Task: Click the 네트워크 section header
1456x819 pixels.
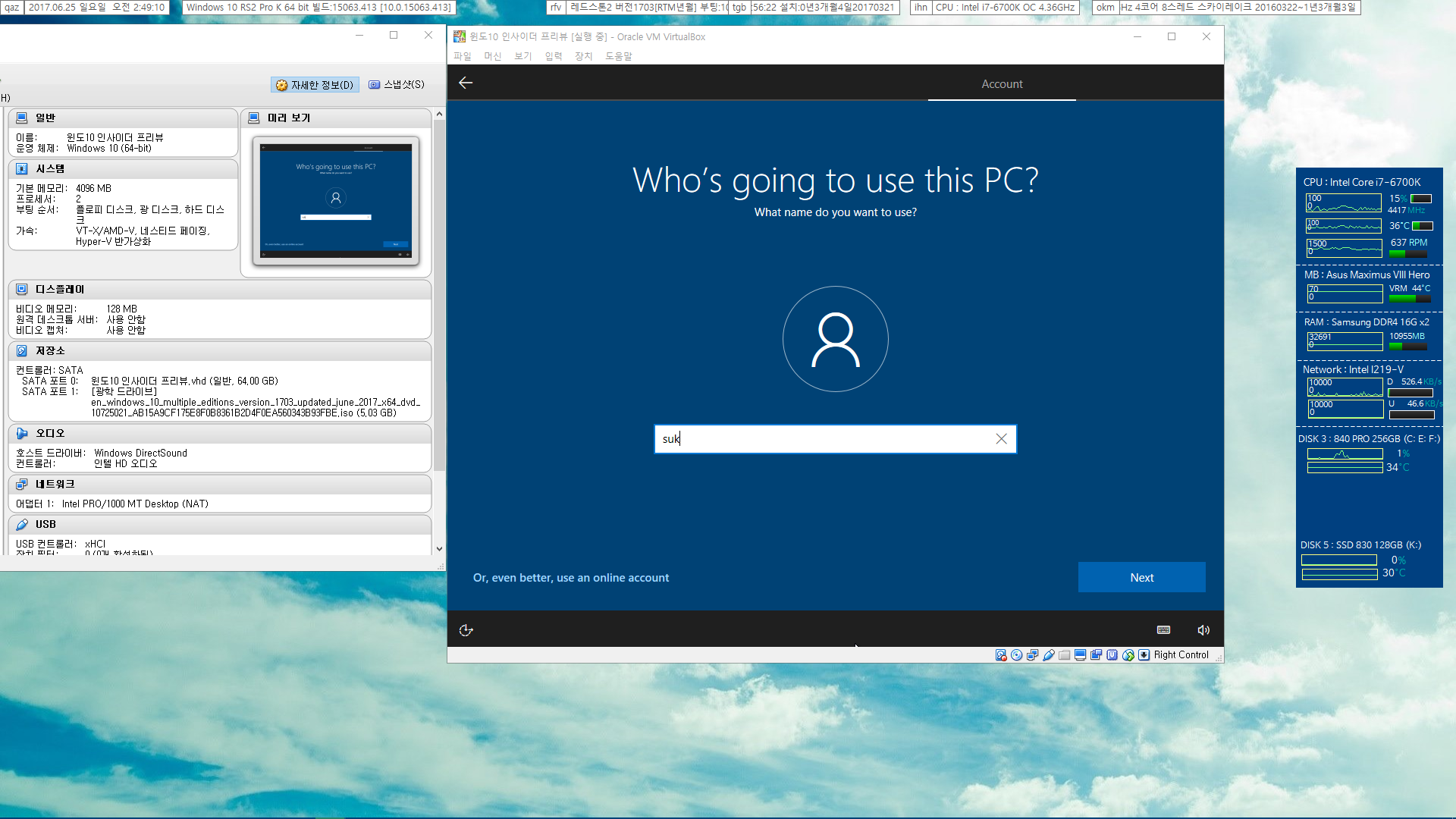Action: point(220,484)
